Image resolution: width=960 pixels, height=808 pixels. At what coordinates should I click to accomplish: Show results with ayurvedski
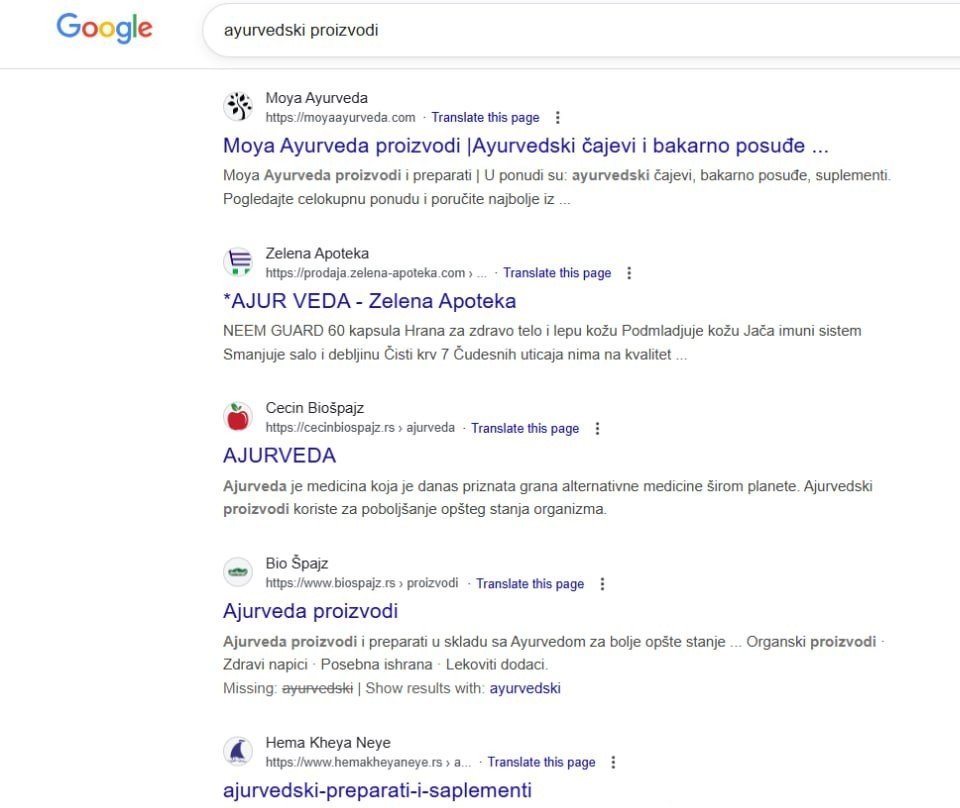pyautogui.click(x=525, y=688)
